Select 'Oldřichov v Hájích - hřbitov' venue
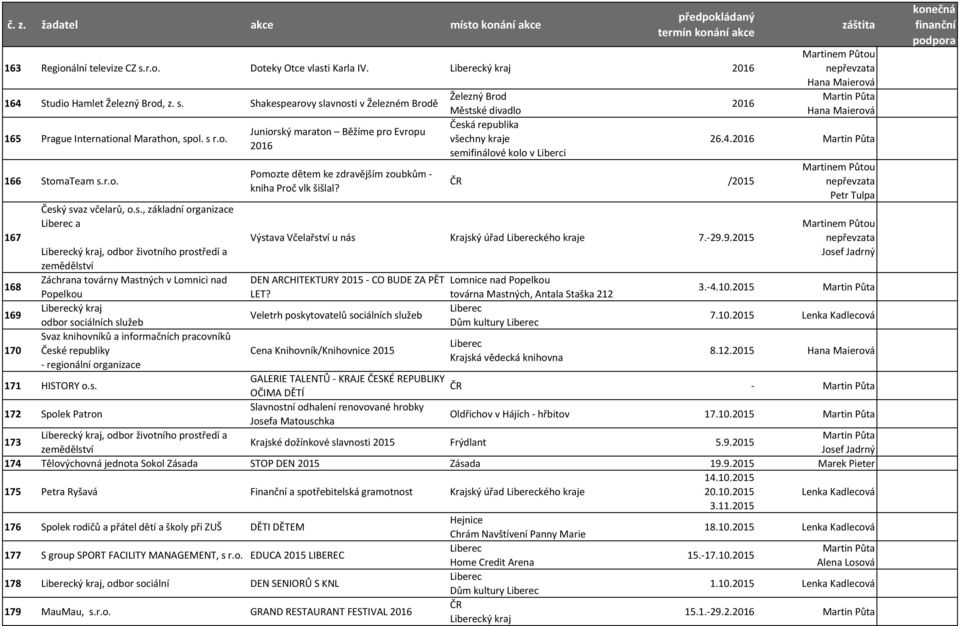The image size is (960, 626). point(509,414)
